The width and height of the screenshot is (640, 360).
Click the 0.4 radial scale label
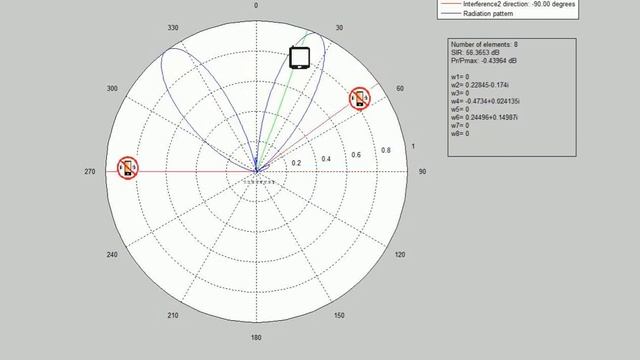coord(326,159)
